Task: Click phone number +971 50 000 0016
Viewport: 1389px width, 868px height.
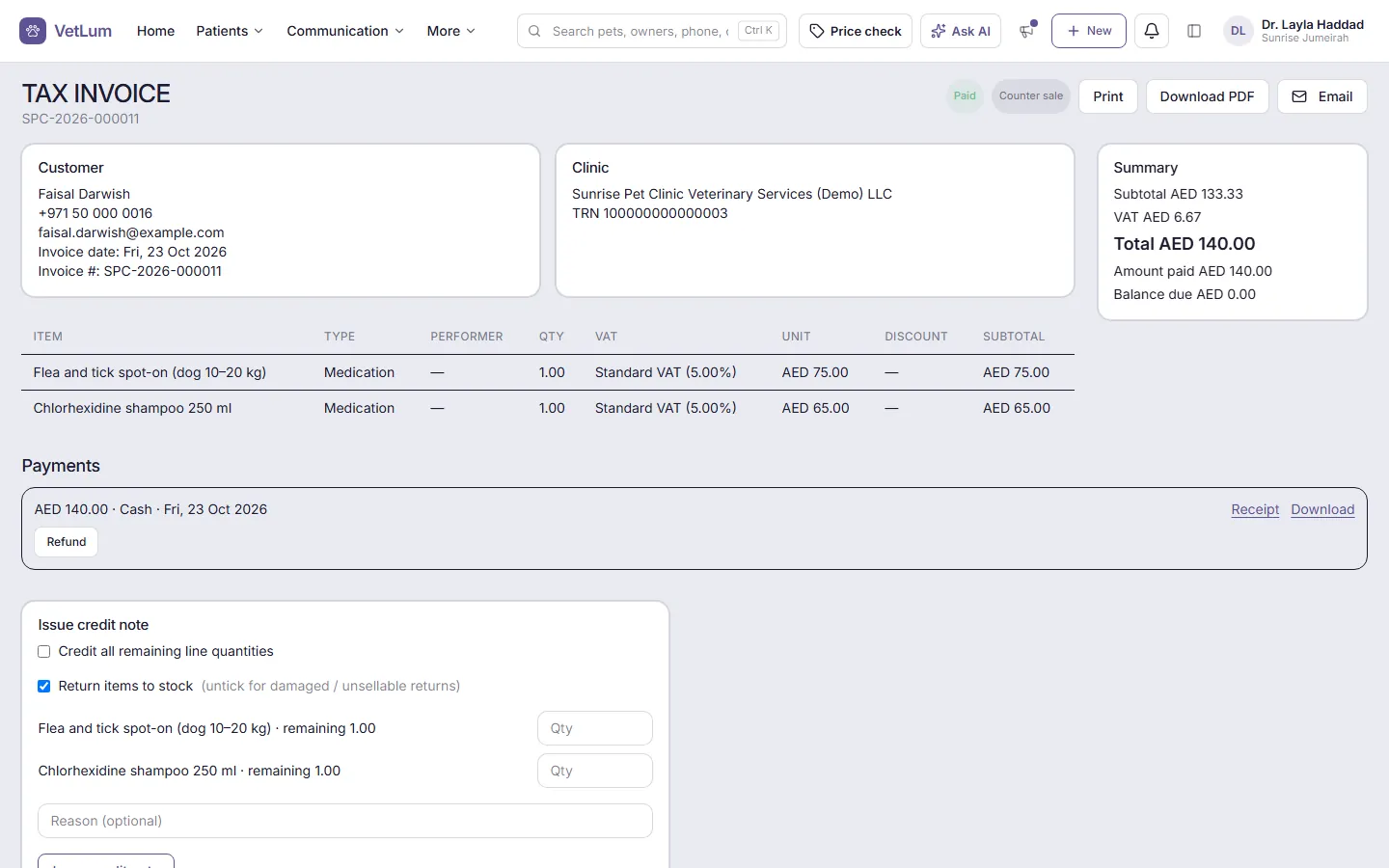Action: [95, 213]
